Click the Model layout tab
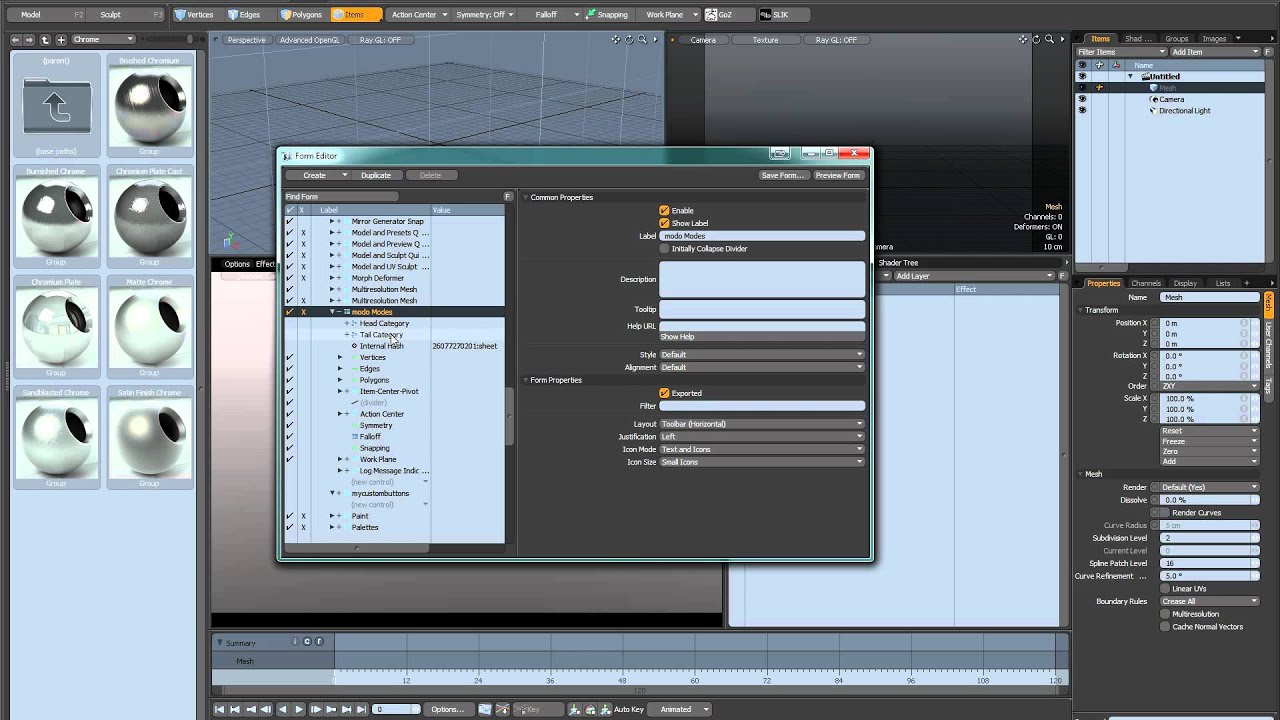This screenshot has height=720, width=1280. click(x=44, y=14)
